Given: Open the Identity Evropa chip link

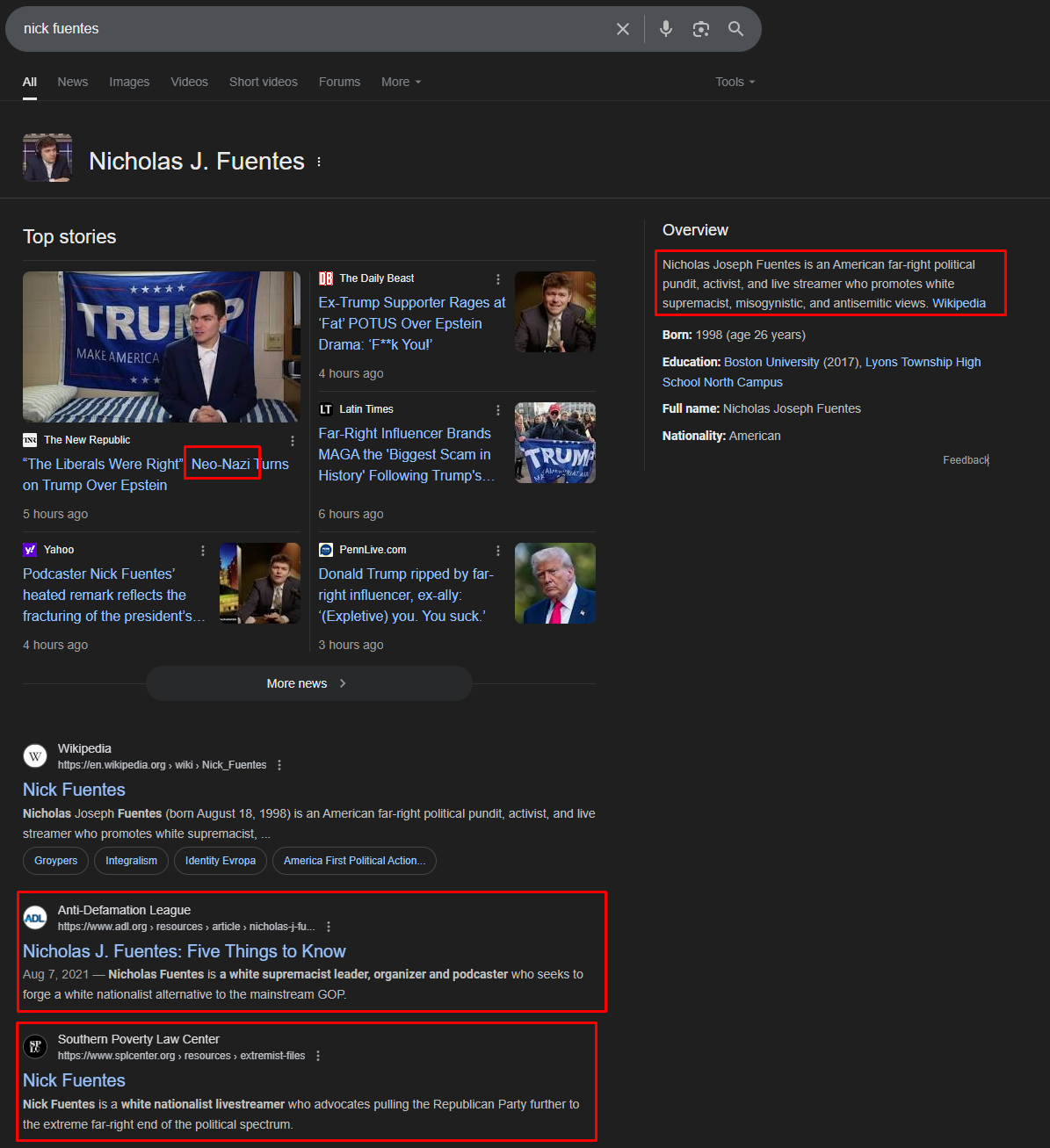Looking at the screenshot, I should tap(221, 861).
